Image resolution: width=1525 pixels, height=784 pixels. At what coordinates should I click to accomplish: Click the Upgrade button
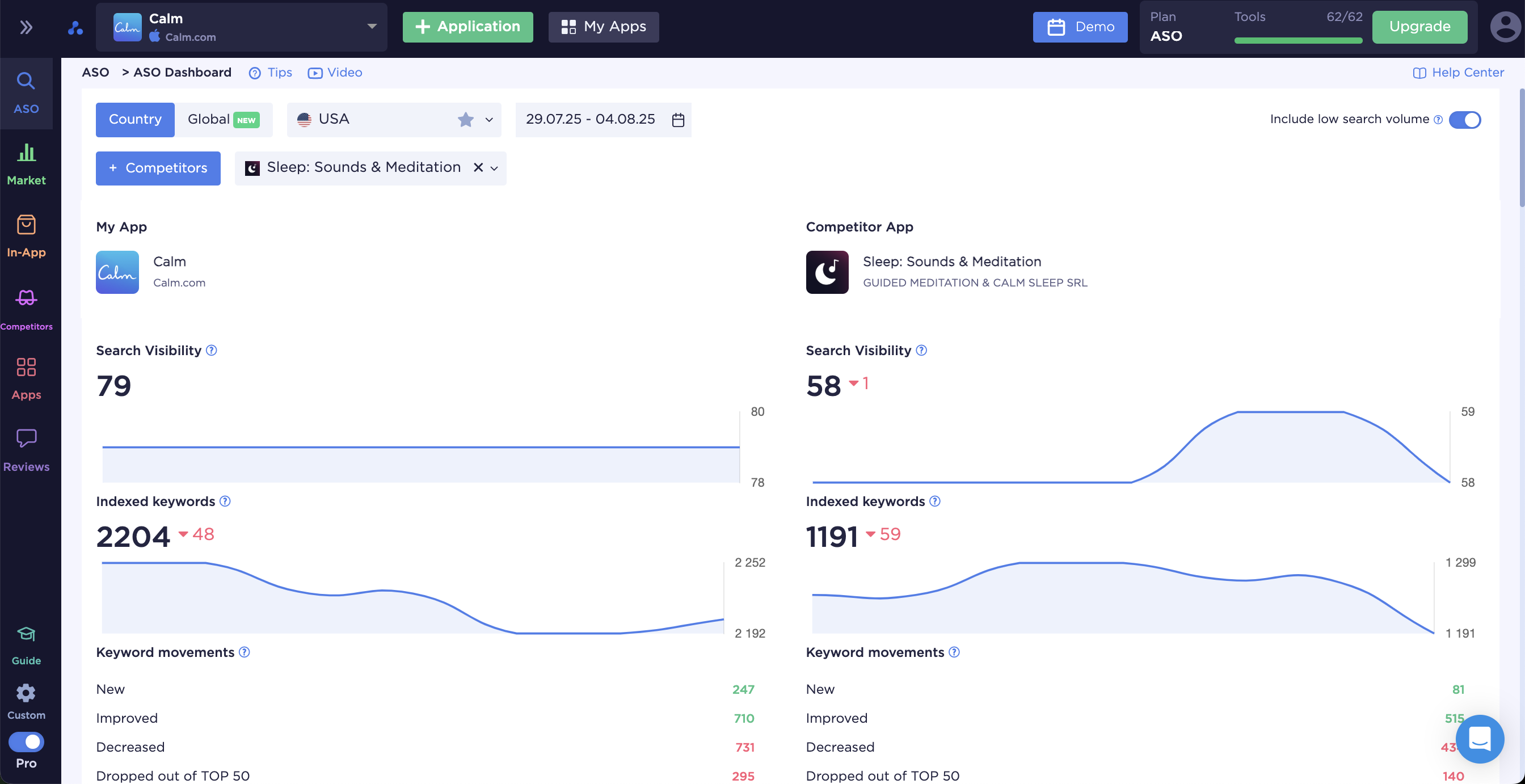[1419, 27]
